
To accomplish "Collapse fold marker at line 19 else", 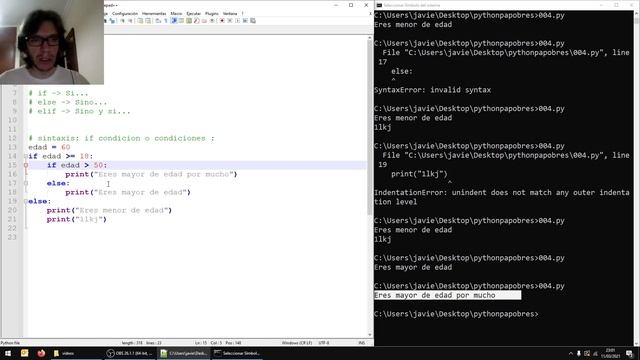I will [26, 201].
